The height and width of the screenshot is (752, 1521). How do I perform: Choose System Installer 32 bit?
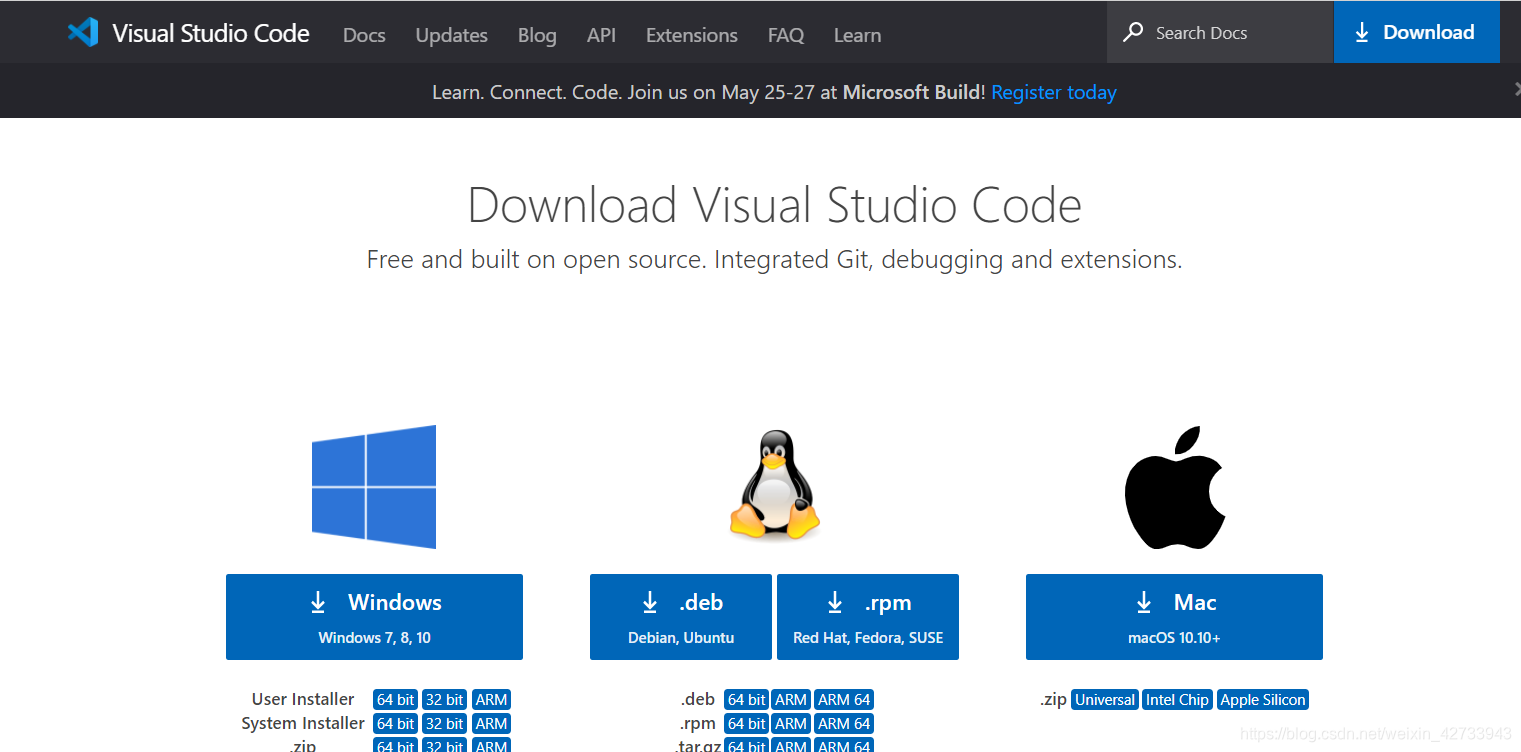[x=444, y=724]
